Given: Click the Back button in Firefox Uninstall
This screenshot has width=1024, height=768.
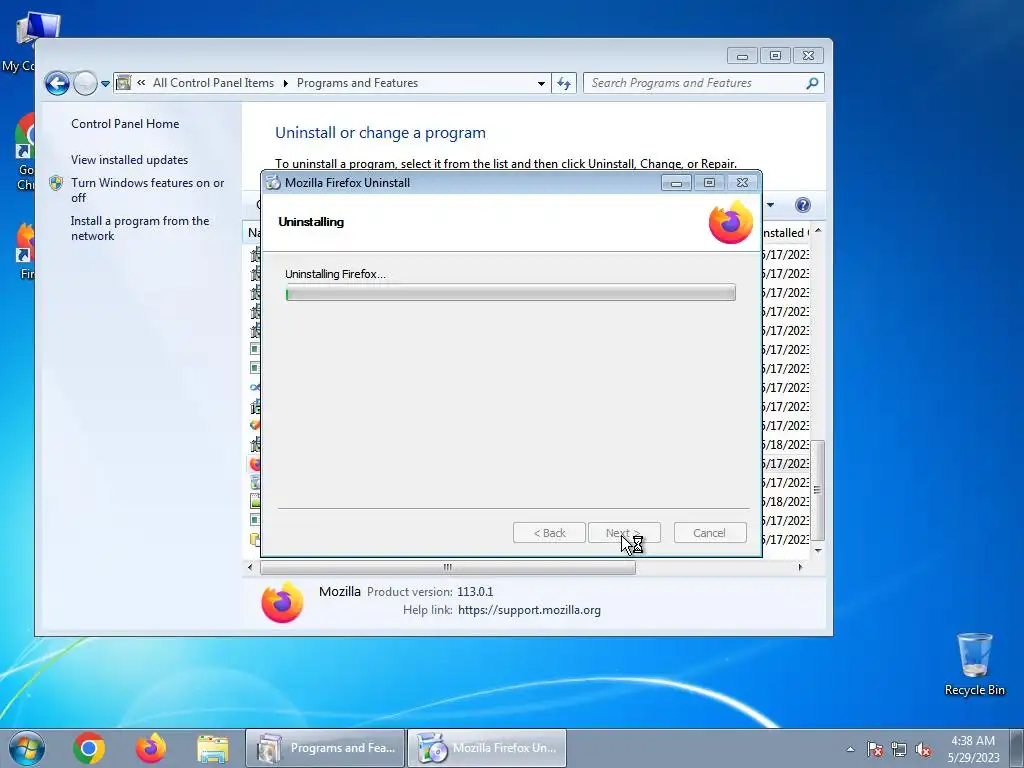Looking at the screenshot, I should (x=549, y=533).
